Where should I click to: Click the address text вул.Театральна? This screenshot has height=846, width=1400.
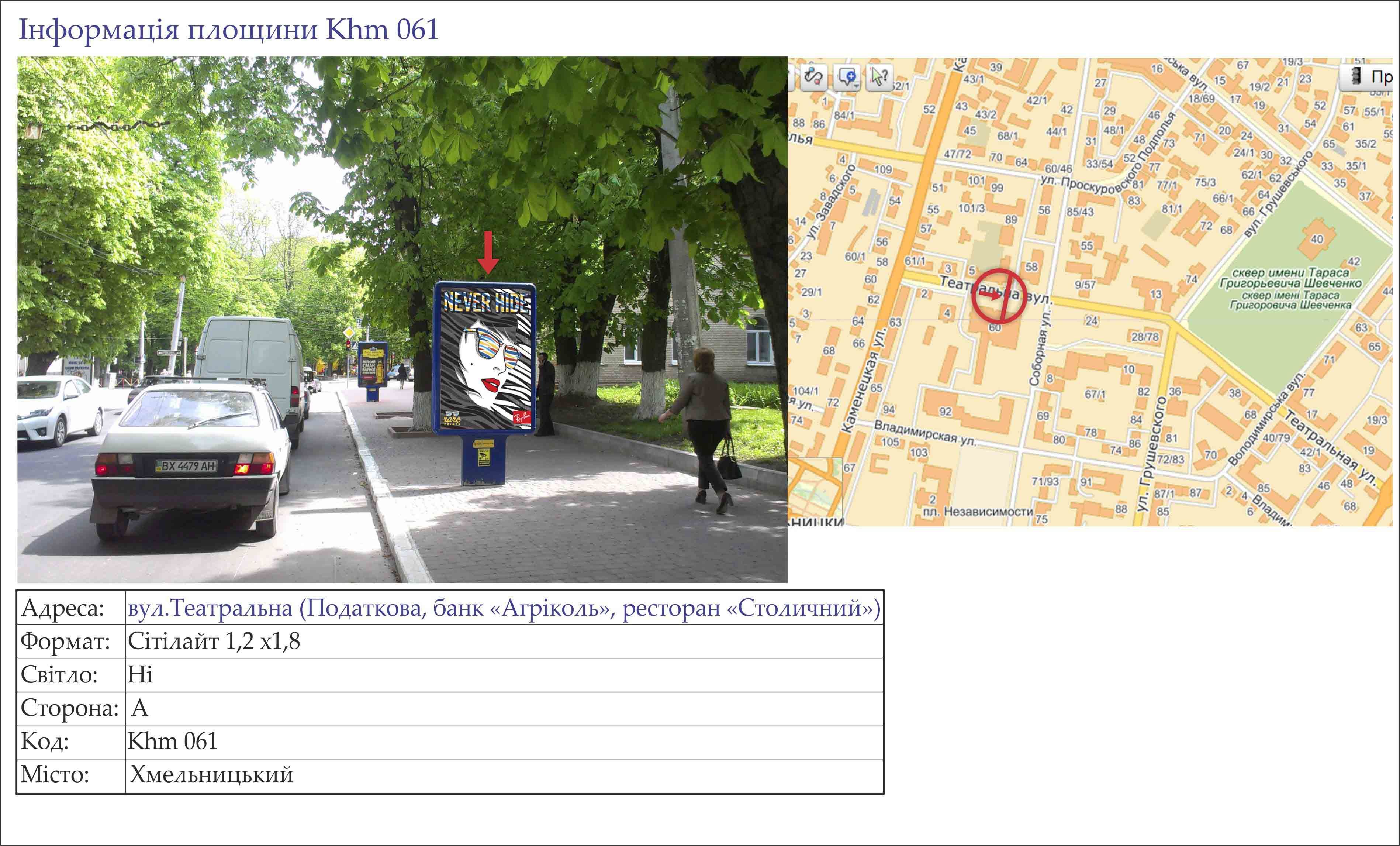pos(209,608)
